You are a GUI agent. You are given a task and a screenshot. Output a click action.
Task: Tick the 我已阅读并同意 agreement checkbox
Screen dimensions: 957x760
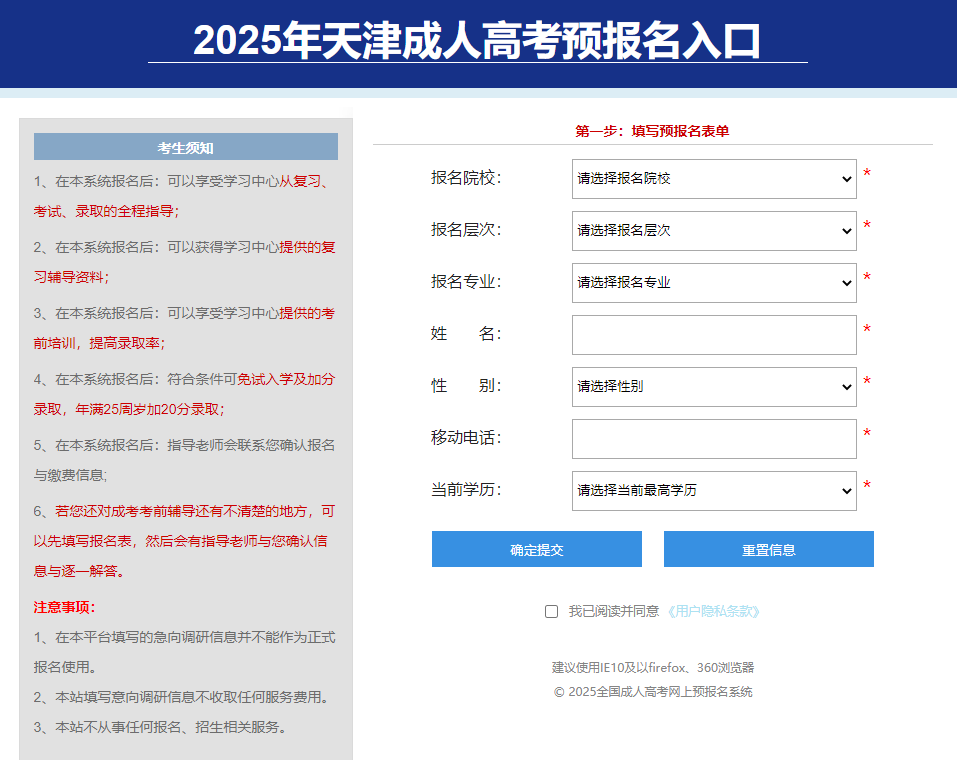pos(551,612)
